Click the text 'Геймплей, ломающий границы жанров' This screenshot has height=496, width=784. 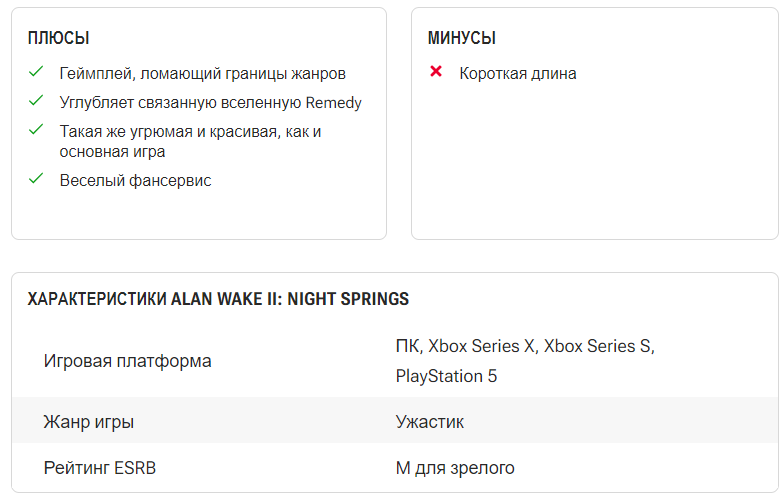pyautogui.click(x=202, y=74)
